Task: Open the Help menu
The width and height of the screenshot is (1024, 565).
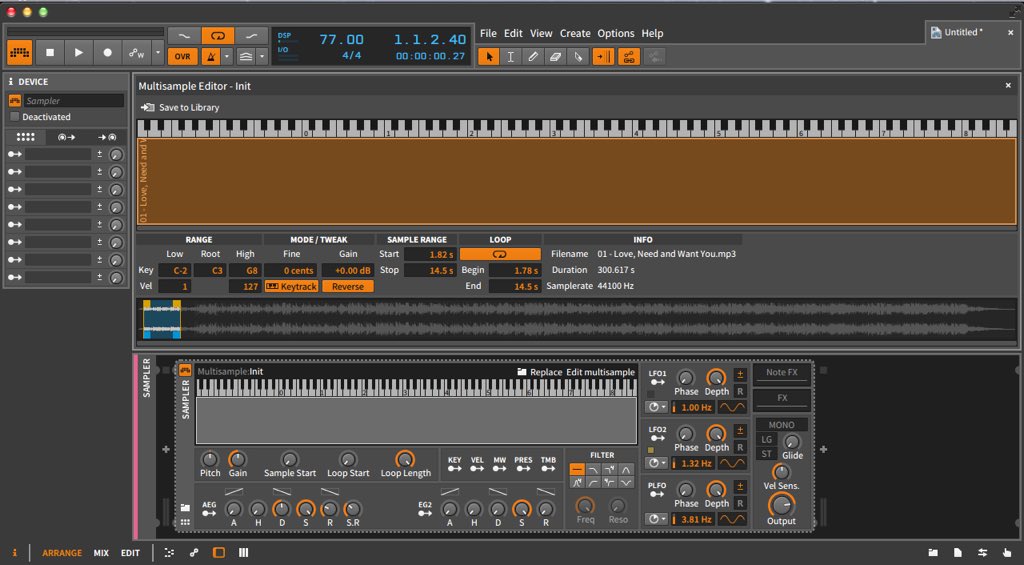Action: [652, 33]
